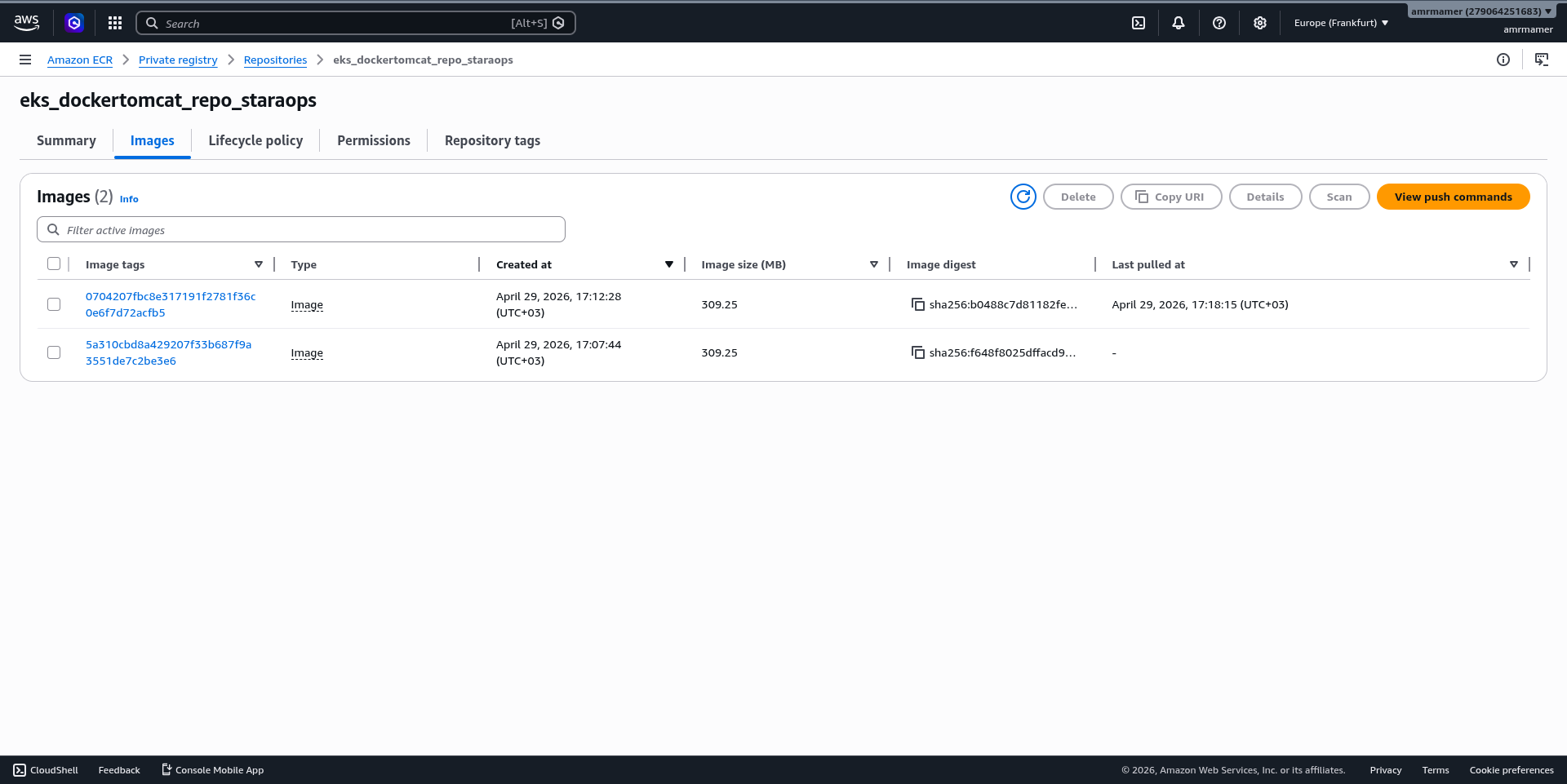Viewport: 1567px width, 784px height.
Task: Select image tagged 0704207fbc8e317191f2781f36c
Action: click(x=54, y=304)
